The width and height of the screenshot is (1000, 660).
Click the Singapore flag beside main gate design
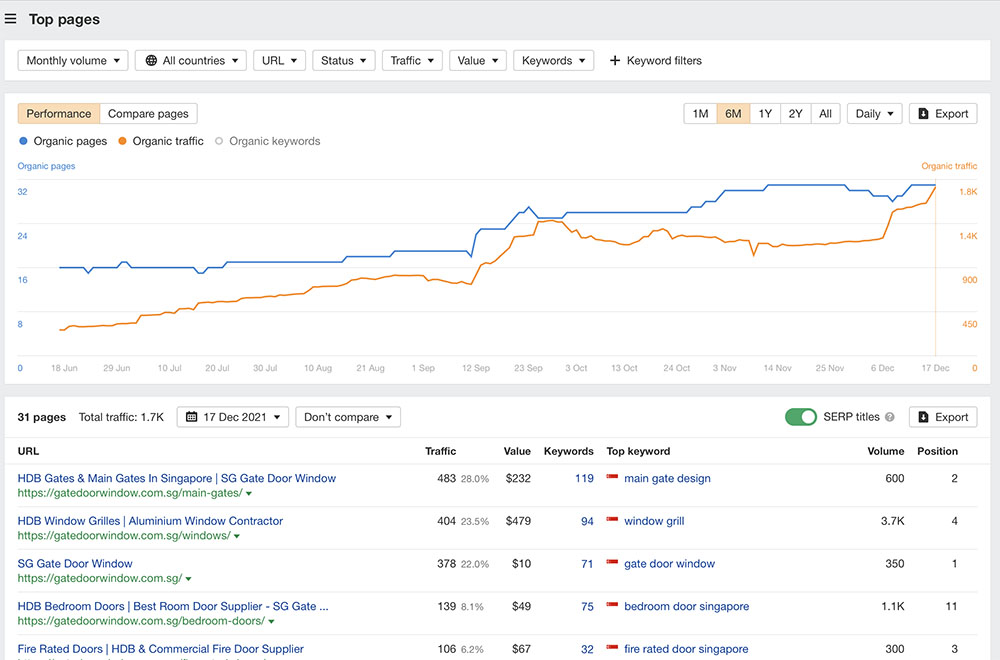[613, 479]
